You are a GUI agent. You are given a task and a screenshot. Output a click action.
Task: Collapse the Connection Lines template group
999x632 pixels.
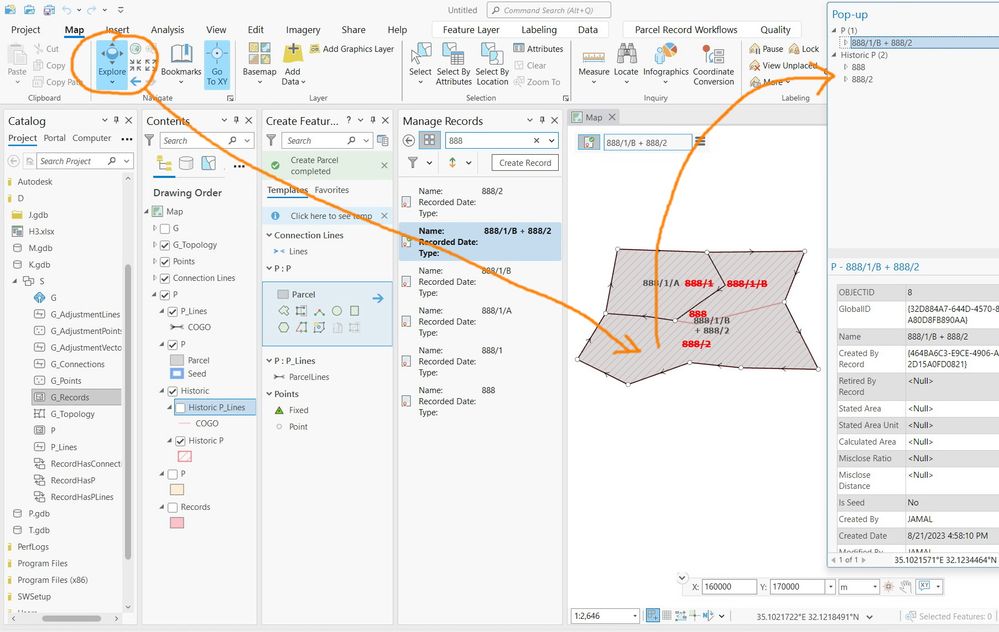pos(269,235)
